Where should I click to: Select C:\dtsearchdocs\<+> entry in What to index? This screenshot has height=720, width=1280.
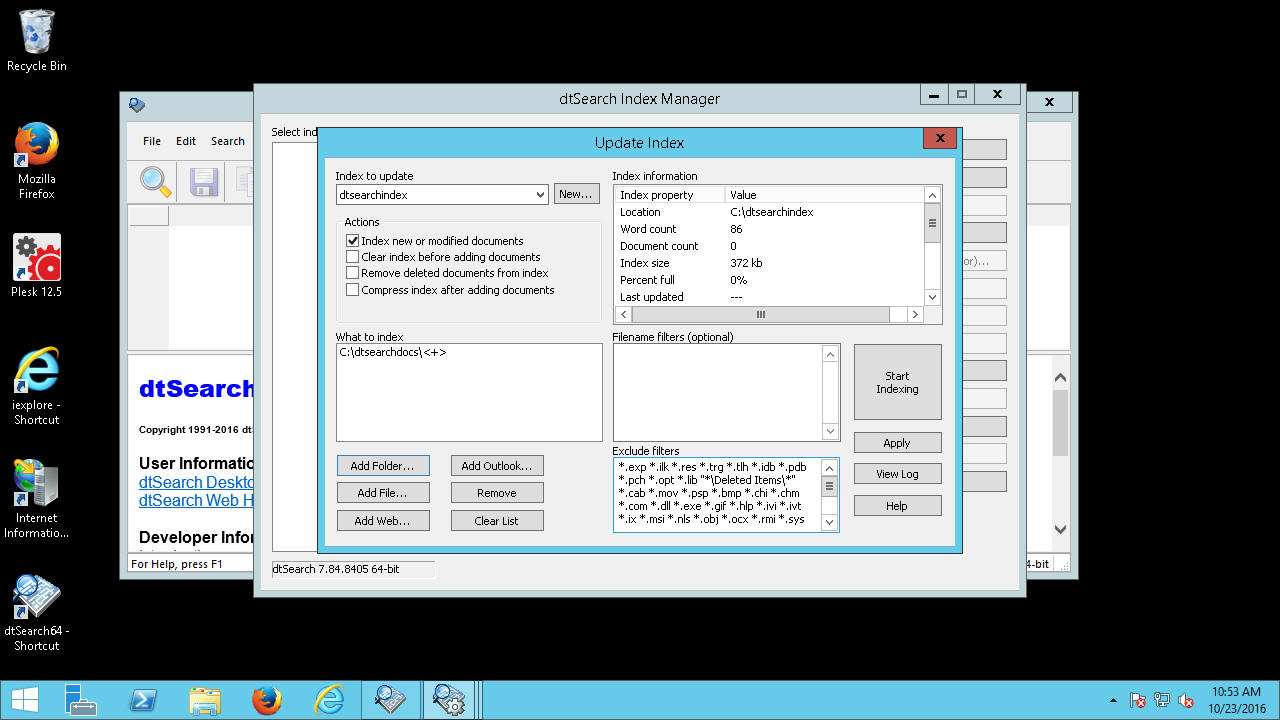coord(393,352)
